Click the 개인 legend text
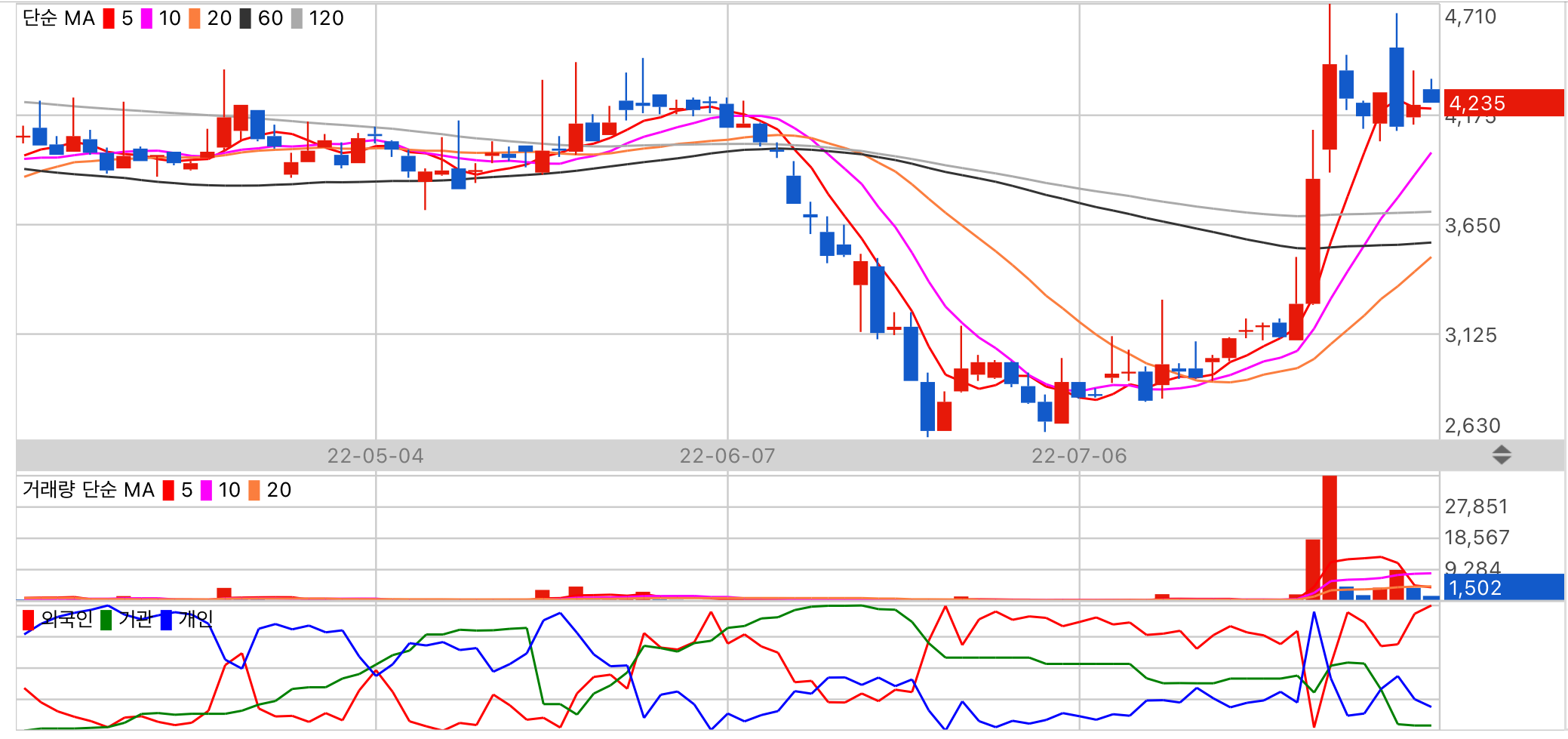Screen dimensions: 1568x739 click(195, 620)
